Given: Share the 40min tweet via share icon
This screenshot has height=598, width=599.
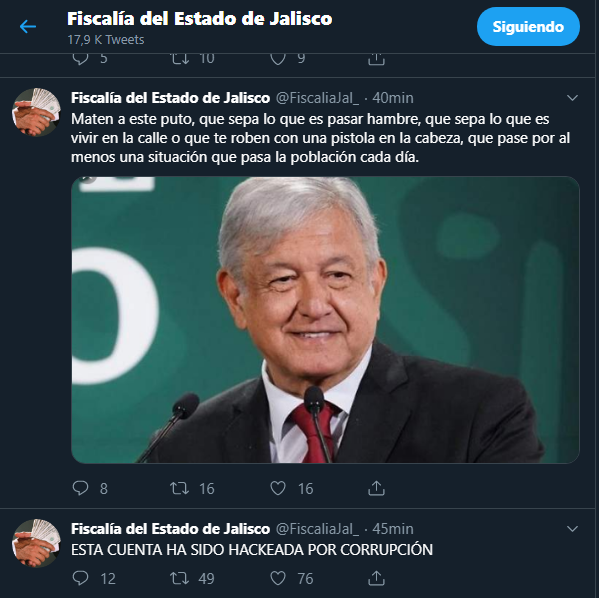Looking at the screenshot, I should [376, 488].
